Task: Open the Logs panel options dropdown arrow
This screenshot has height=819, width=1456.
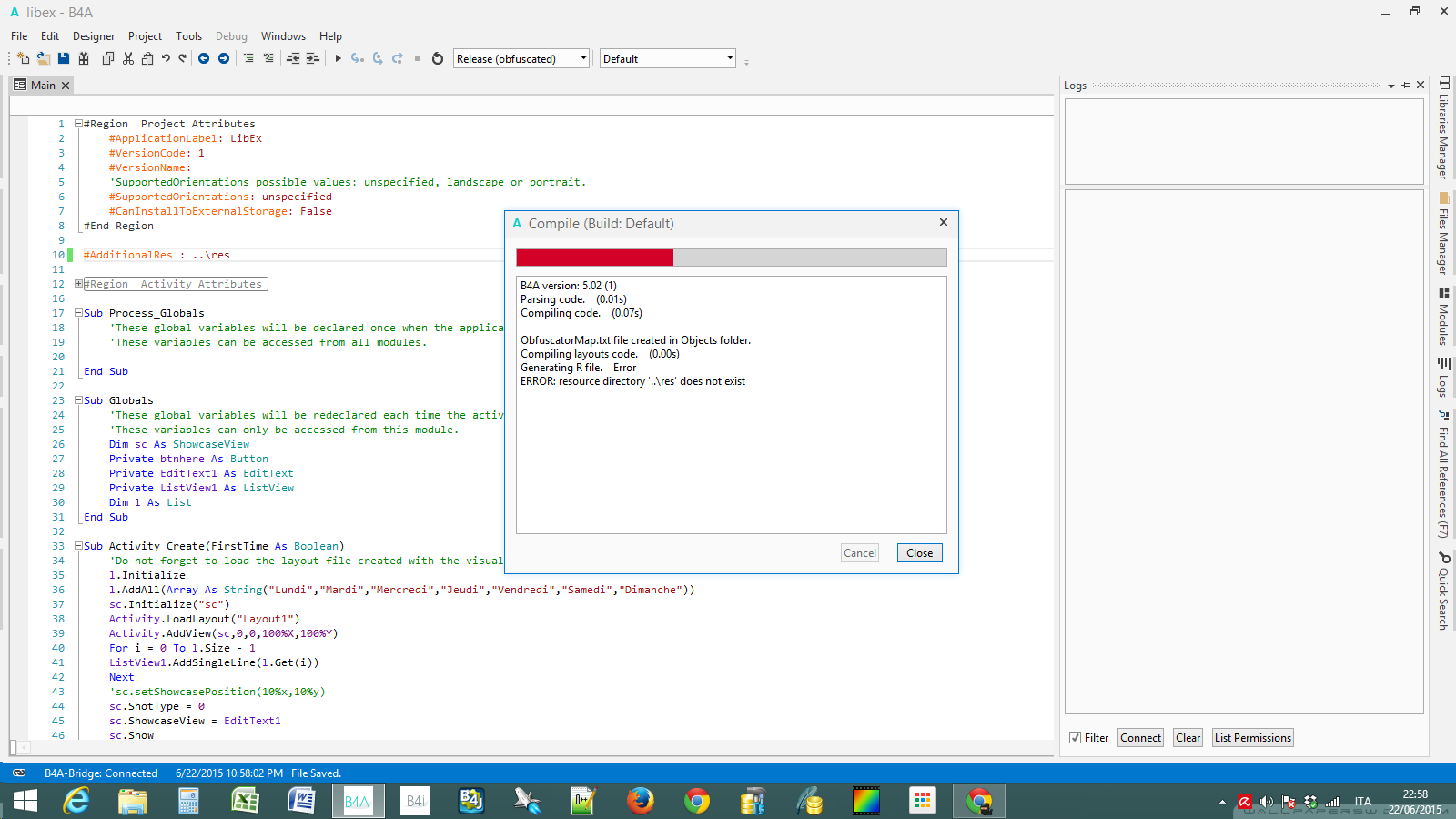Action: pos(1391,86)
